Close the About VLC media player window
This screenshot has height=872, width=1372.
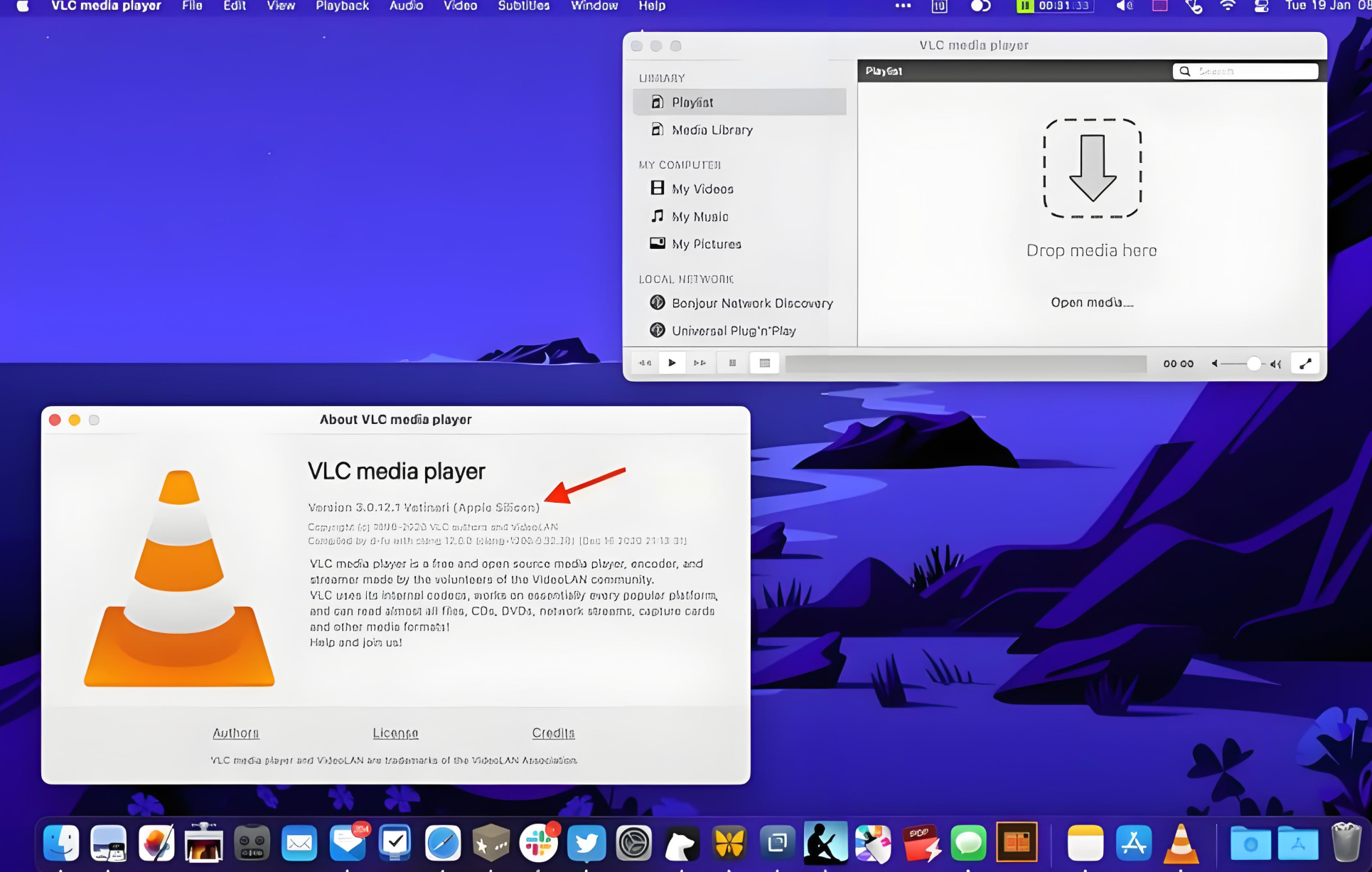coord(55,420)
